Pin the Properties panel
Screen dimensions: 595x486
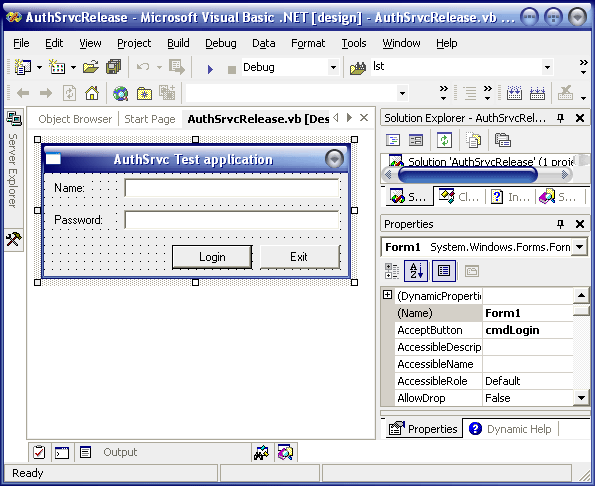(x=560, y=224)
